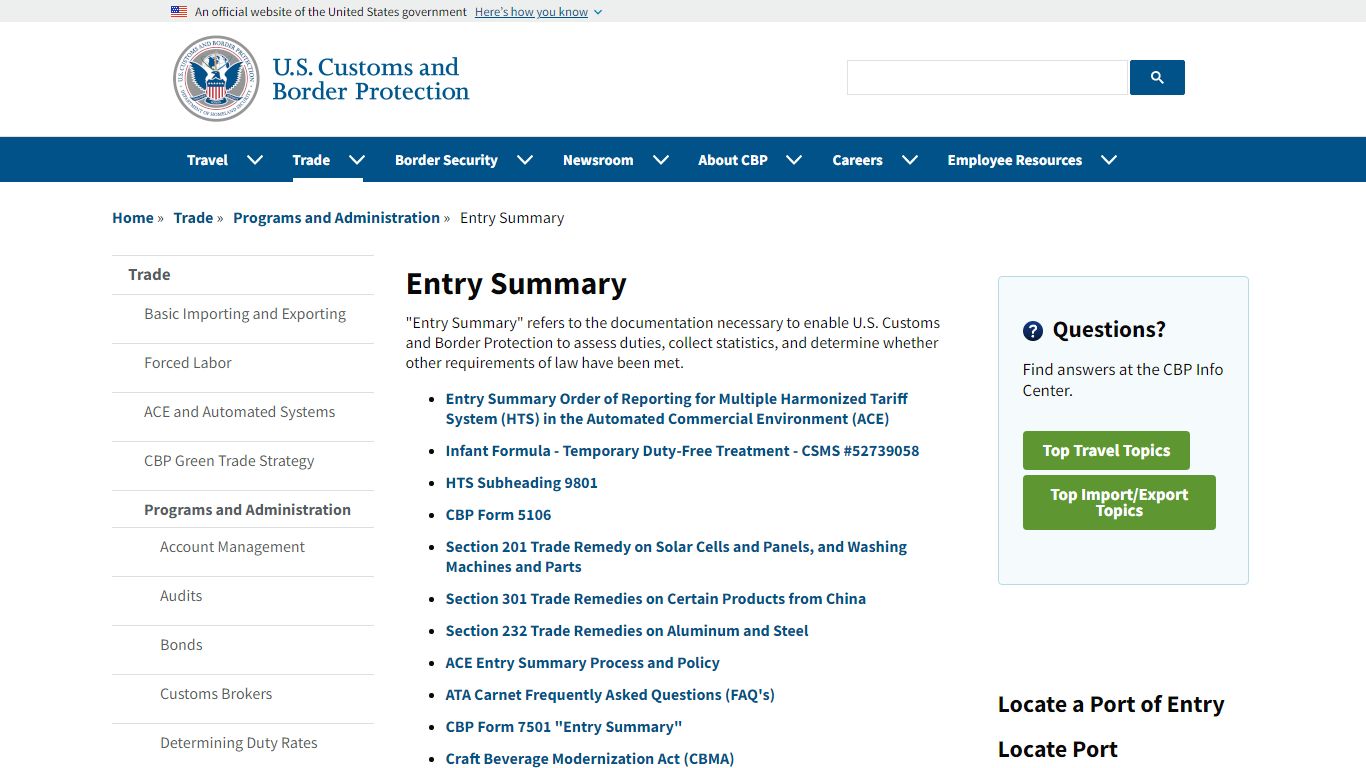Open Basic Importing and Exporting sidebar item

pos(245,314)
